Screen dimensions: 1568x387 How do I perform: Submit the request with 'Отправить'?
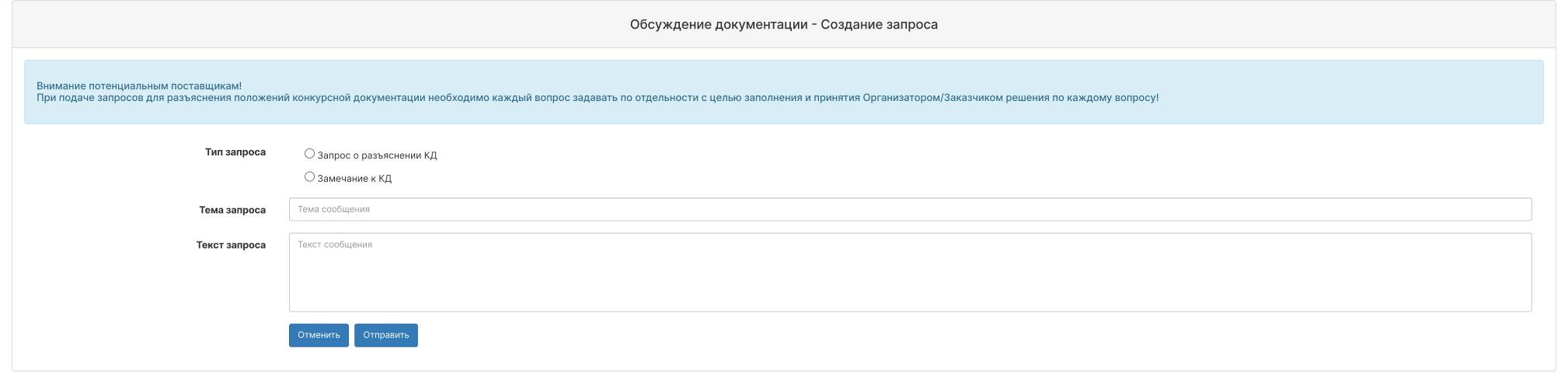[386, 335]
